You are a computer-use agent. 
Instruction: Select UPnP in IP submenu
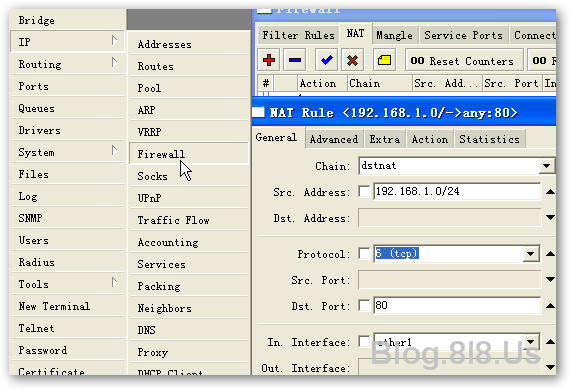[189, 198]
